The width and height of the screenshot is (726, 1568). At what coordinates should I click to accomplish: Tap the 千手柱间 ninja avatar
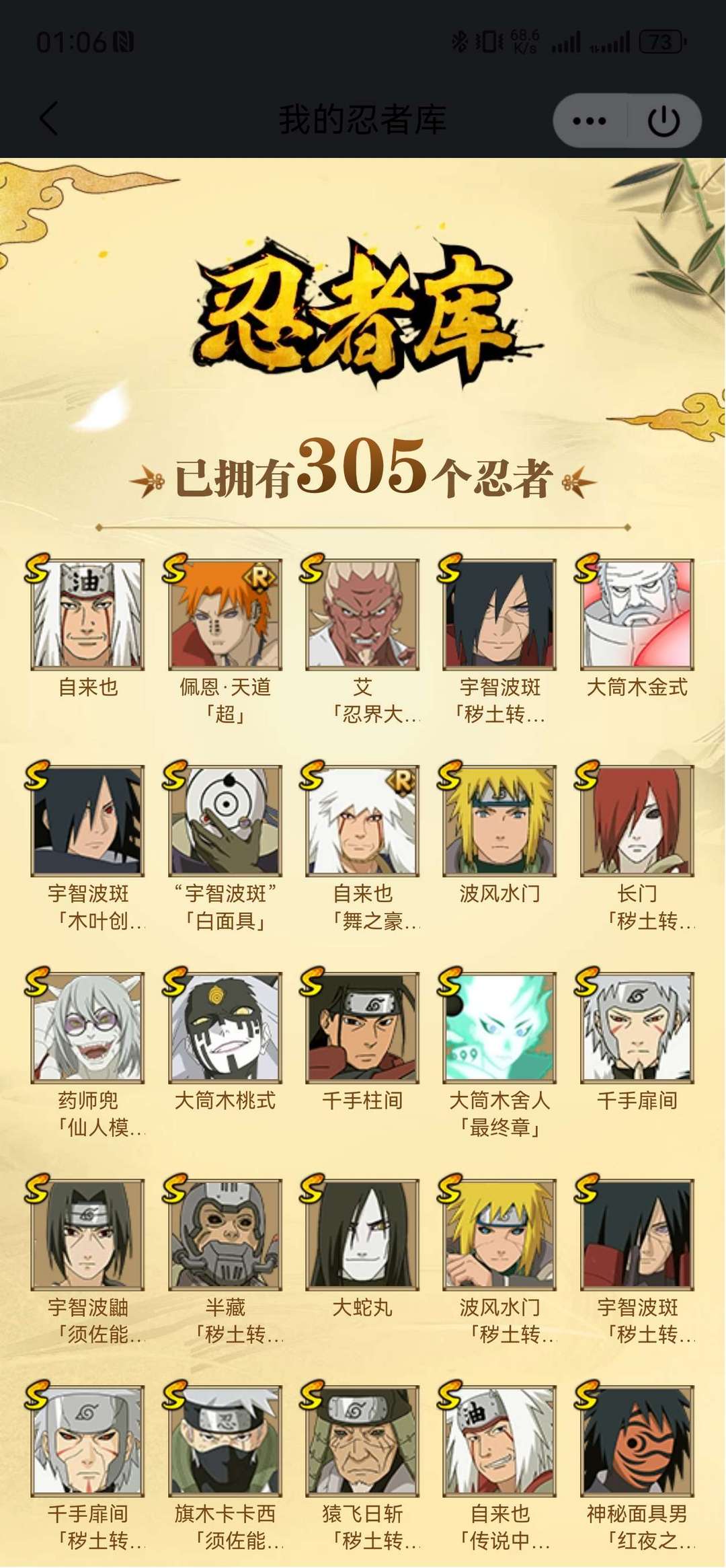tap(362, 1028)
